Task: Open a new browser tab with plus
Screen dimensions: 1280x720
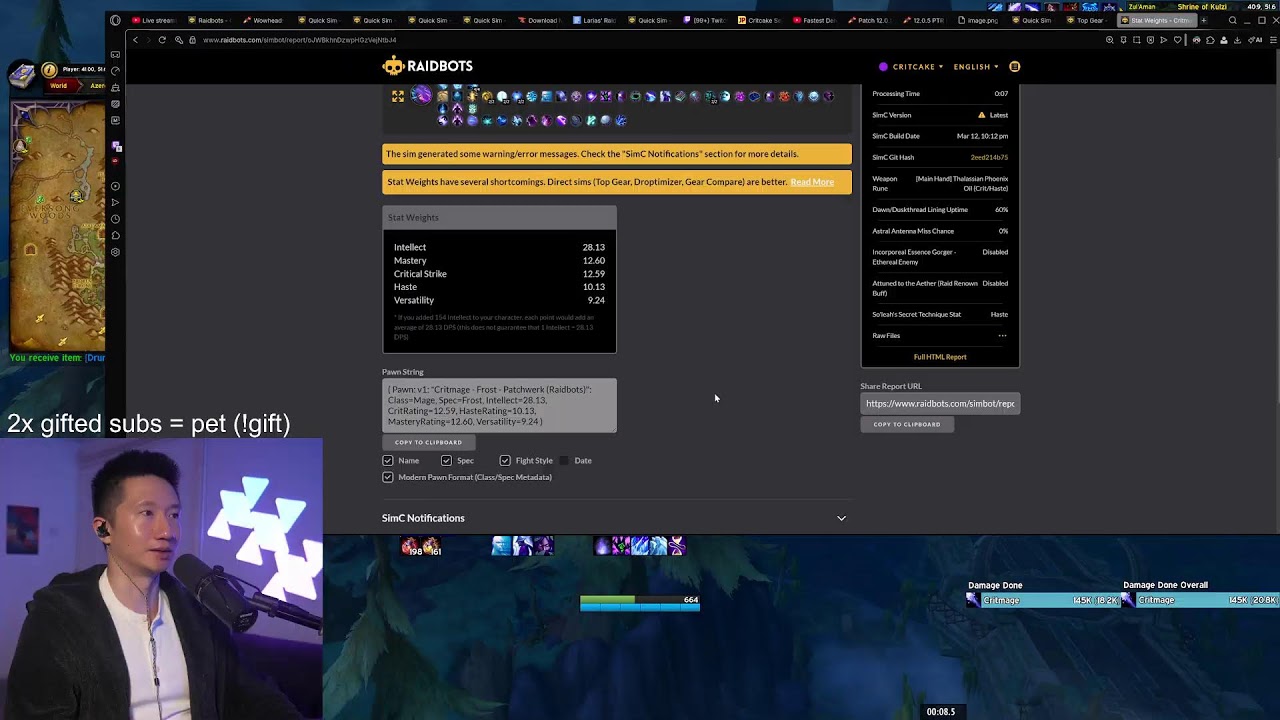Action: tap(1203, 20)
